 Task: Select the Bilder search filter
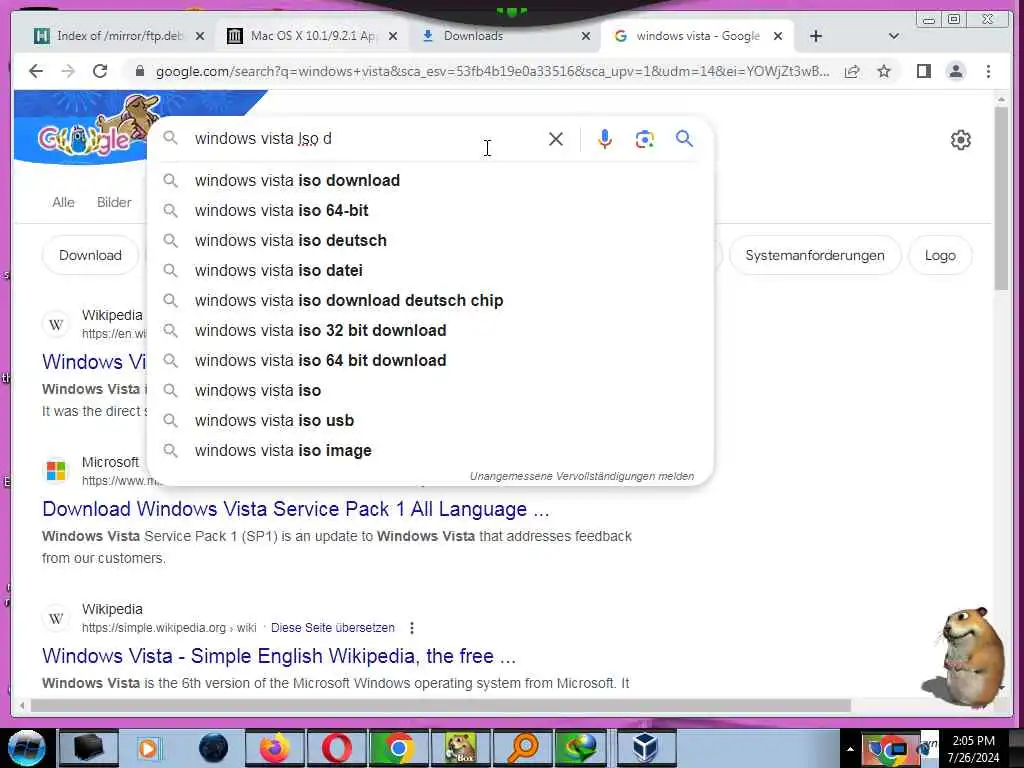click(x=114, y=202)
